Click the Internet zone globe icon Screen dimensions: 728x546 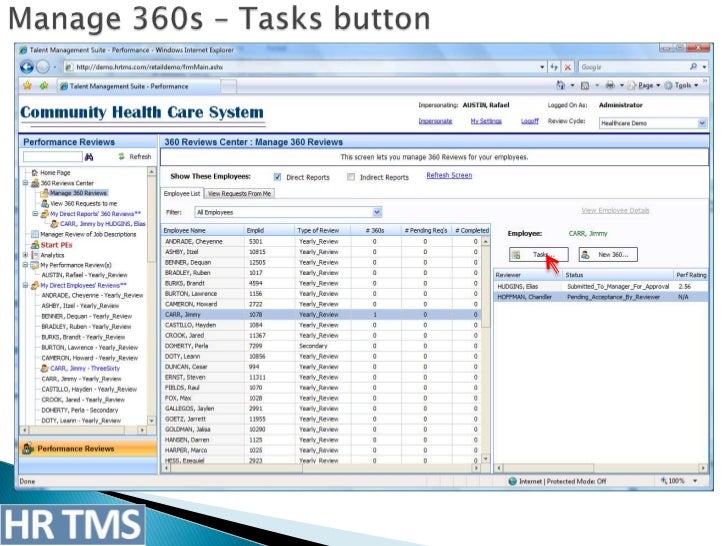[x=513, y=481]
